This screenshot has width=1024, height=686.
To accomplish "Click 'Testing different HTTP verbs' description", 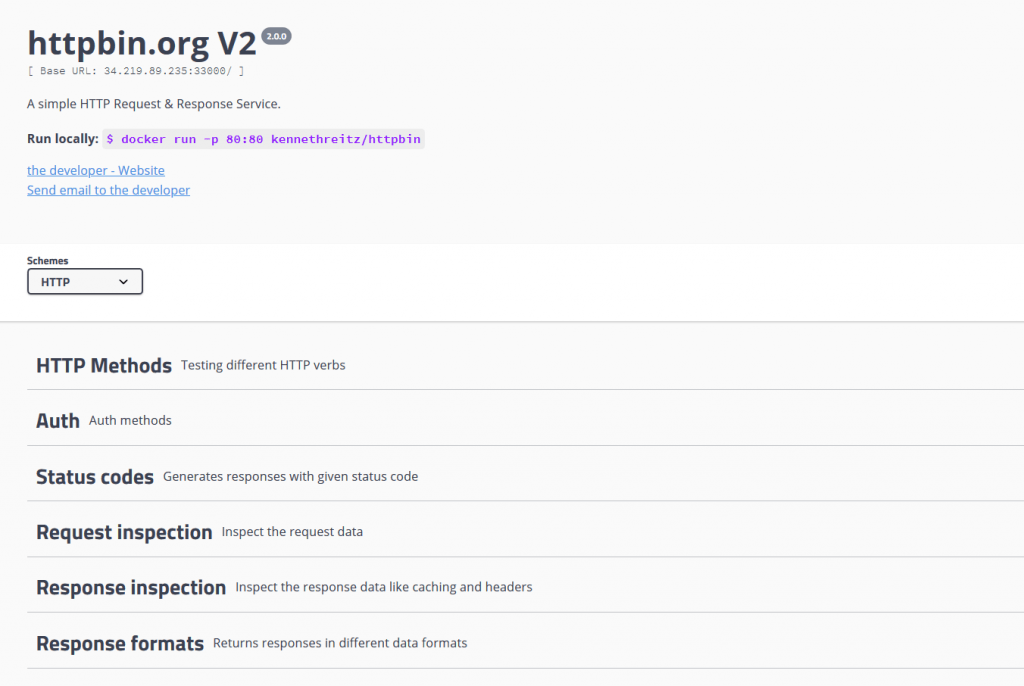I will [x=263, y=365].
